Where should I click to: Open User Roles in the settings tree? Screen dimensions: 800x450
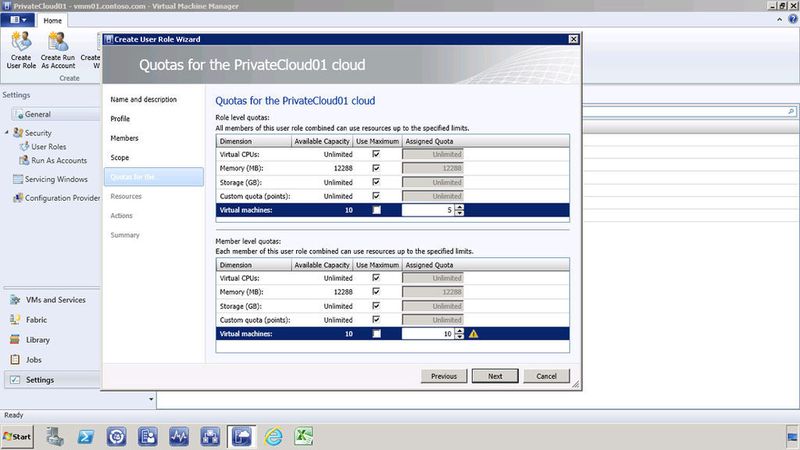point(48,146)
